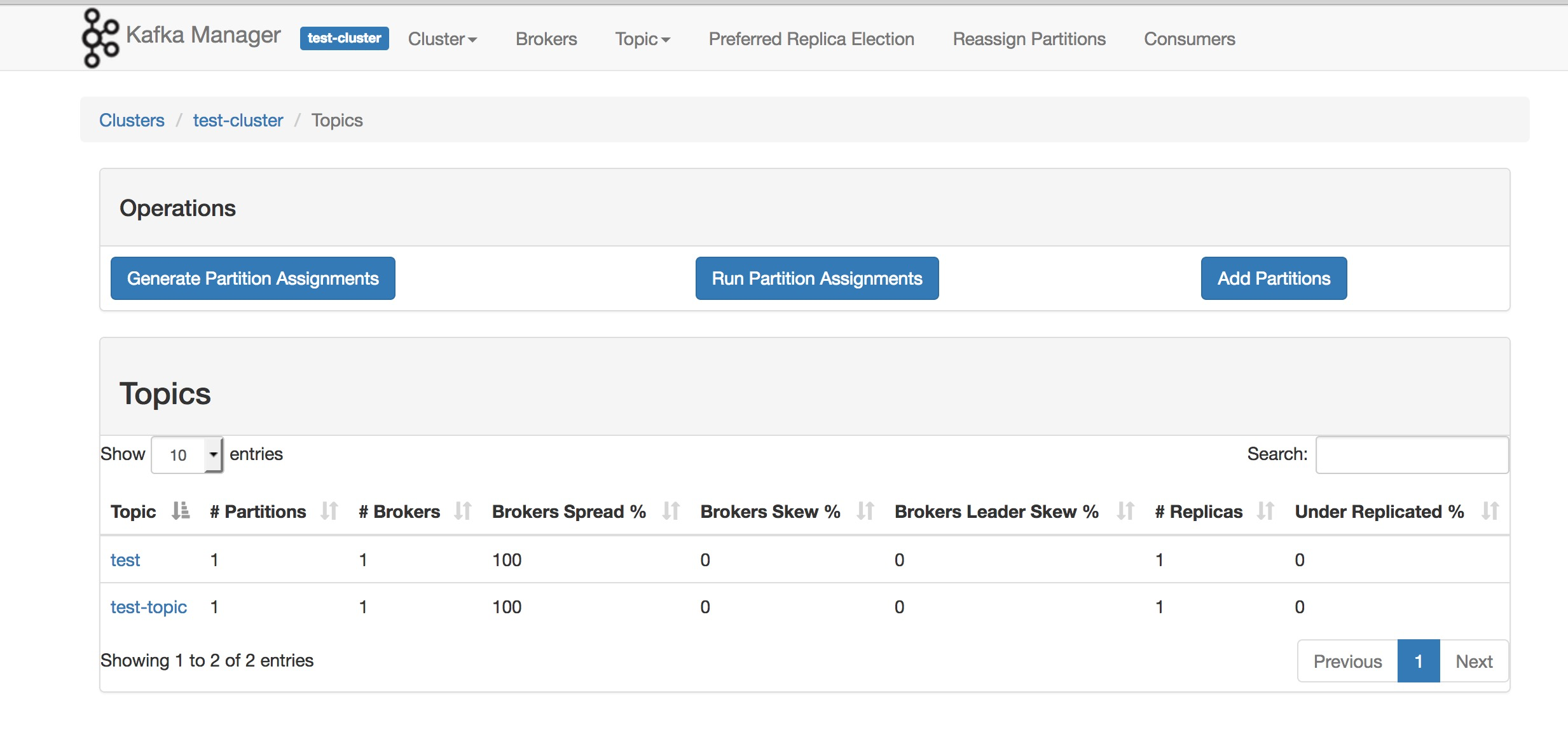This screenshot has height=746, width=1568.
Task: Click Previous pagination button
Action: point(1348,661)
